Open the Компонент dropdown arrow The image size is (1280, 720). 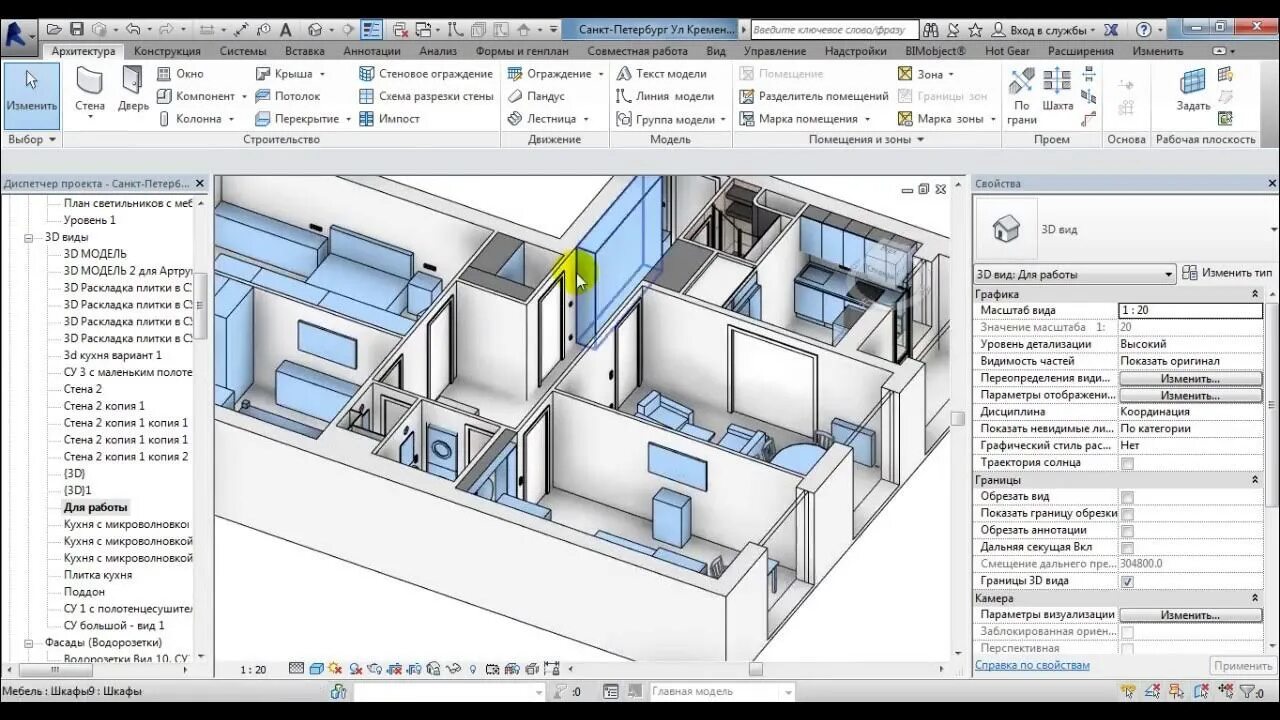coord(243,97)
